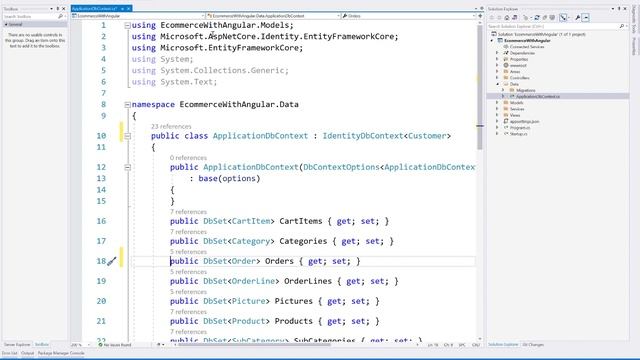The image size is (640, 360).
Task: Select the Properties node in Solution Explorer
Action: coord(519,59)
